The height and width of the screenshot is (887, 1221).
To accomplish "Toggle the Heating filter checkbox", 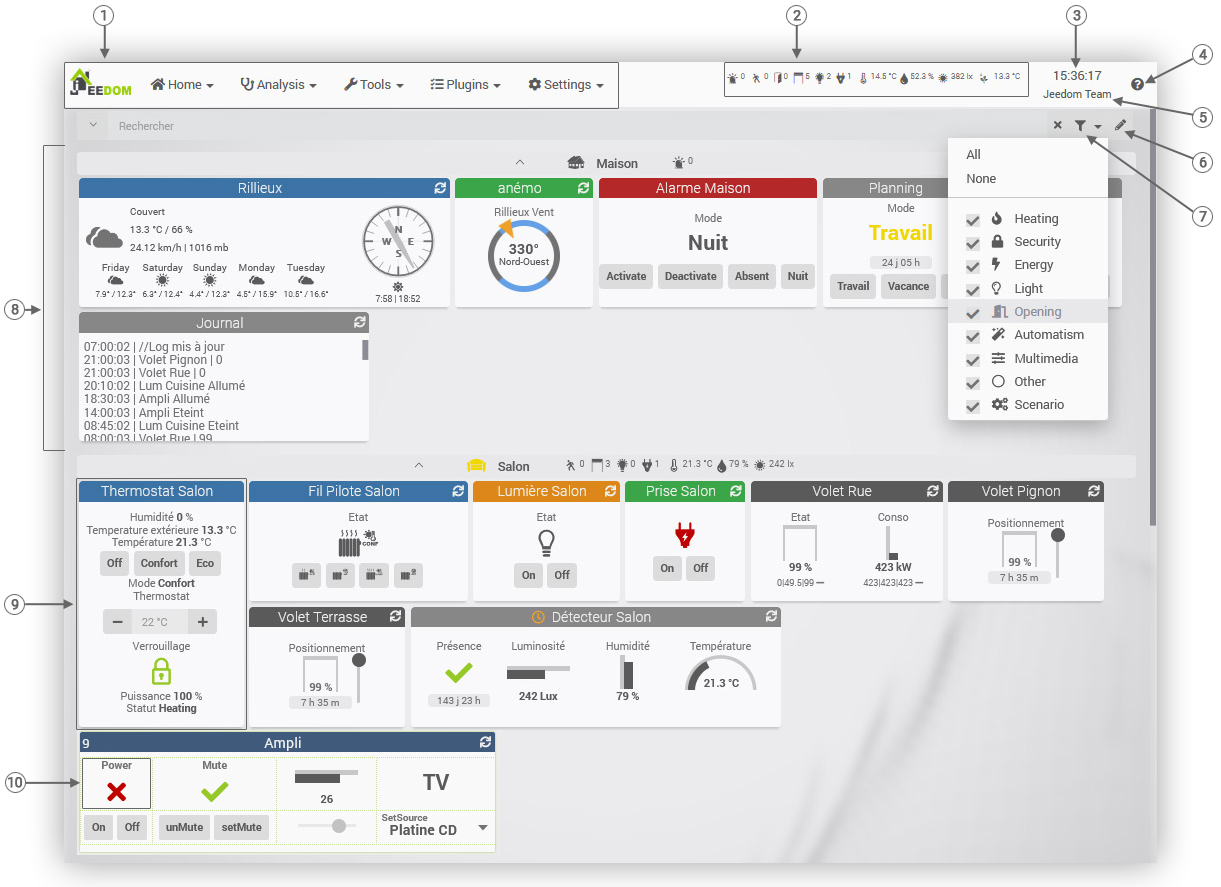I will pos(972,218).
